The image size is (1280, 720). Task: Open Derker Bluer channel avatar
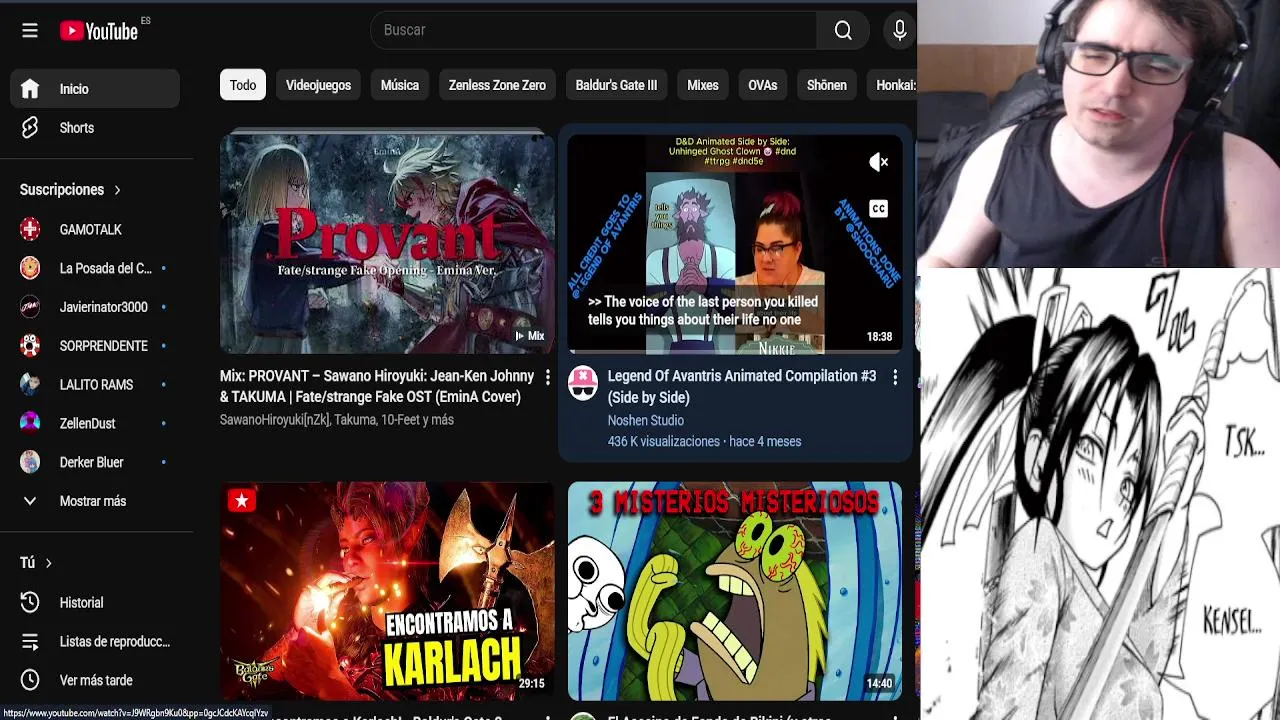(30, 462)
